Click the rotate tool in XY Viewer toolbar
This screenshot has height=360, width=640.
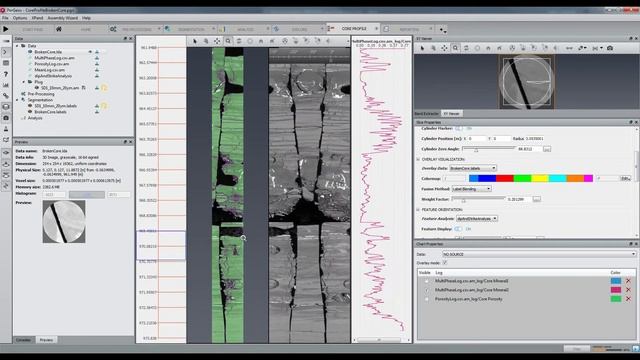466,48
